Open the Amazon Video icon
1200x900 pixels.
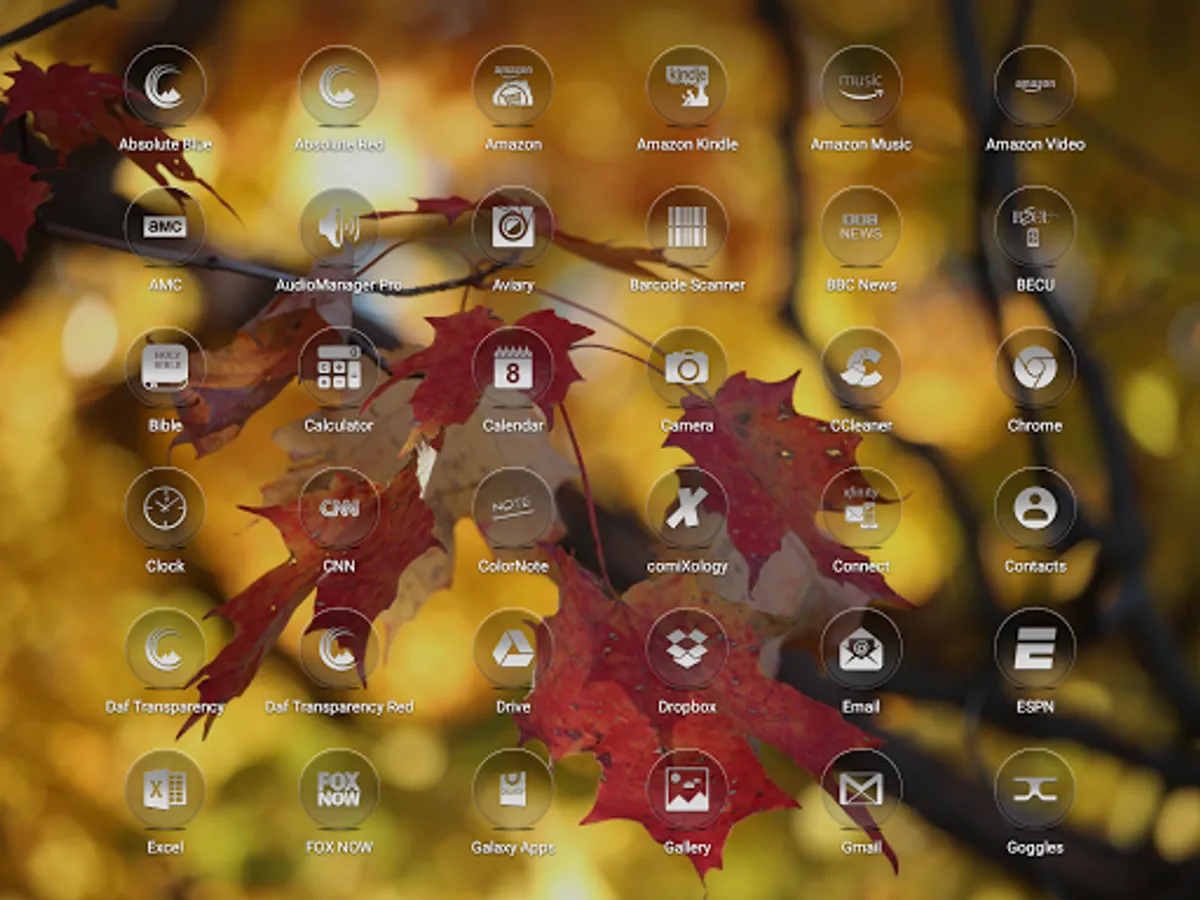coord(1035,86)
